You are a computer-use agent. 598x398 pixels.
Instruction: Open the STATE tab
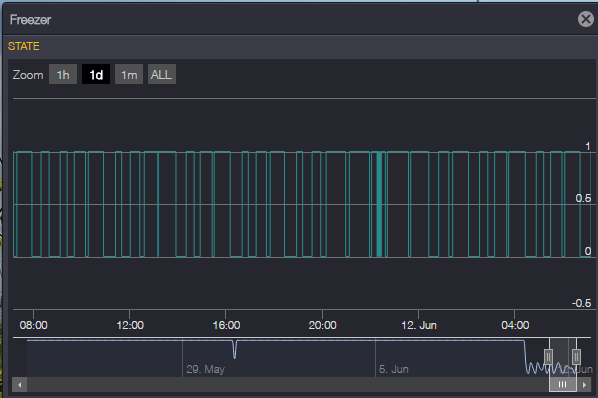tap(24, 46)
